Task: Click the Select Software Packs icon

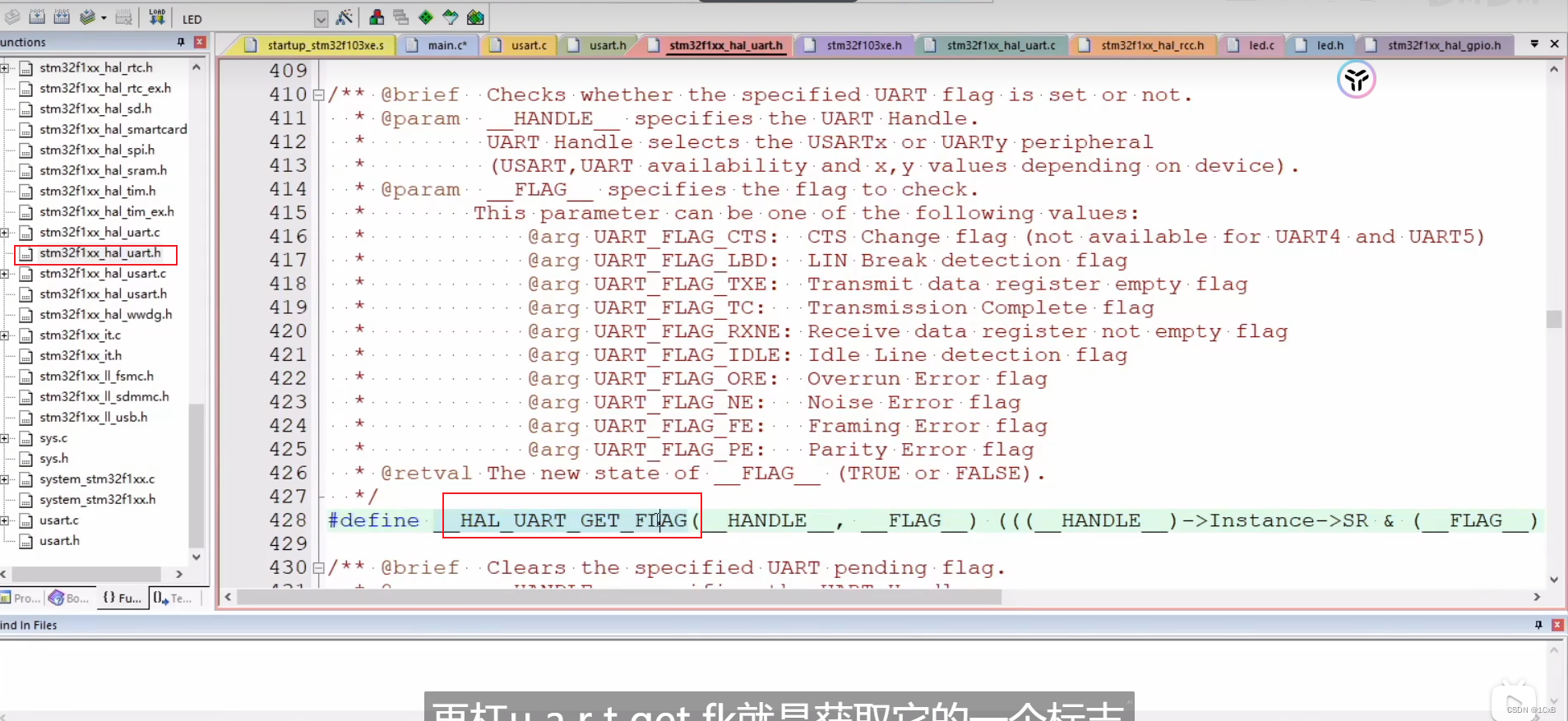Action: [451, 17]
